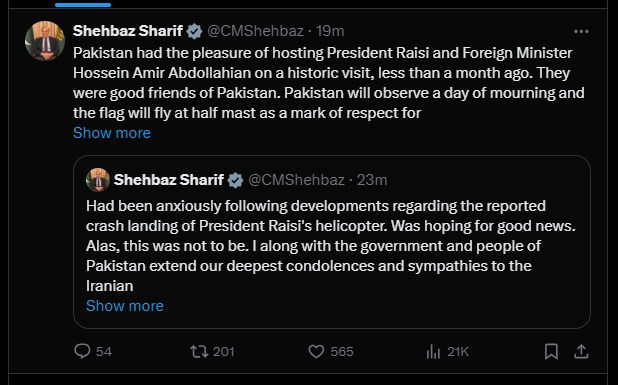The width and height of the screenshot is (618, 385).
Task: Open the three-dot more options menu
Action: pyautogui.click(x=581, y=31)
